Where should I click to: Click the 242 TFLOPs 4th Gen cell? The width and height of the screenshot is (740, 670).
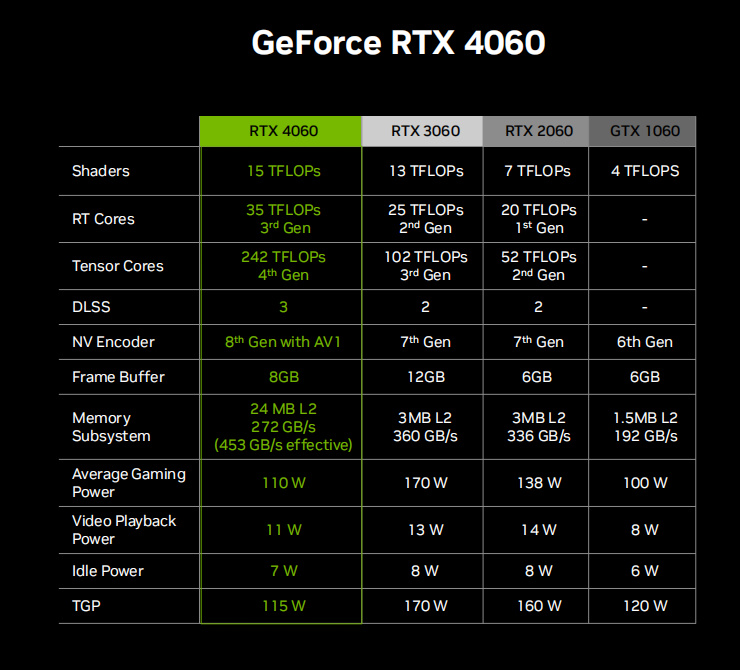pos(283,266)
